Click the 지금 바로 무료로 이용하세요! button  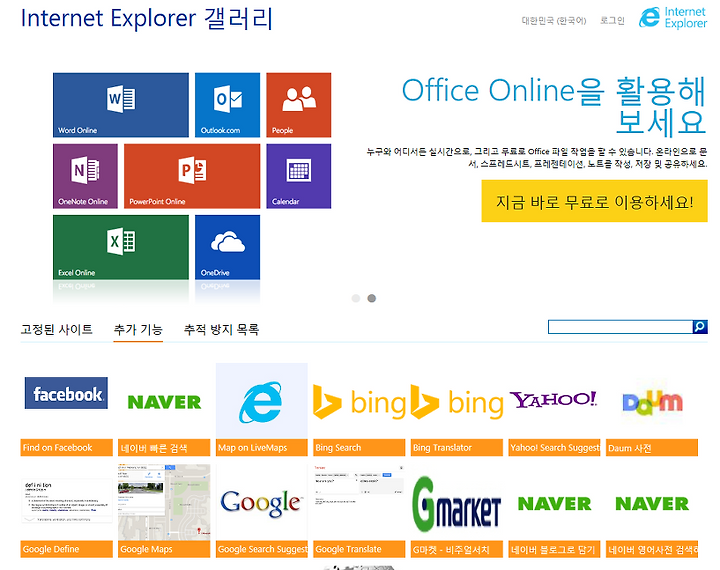point(594,201)
